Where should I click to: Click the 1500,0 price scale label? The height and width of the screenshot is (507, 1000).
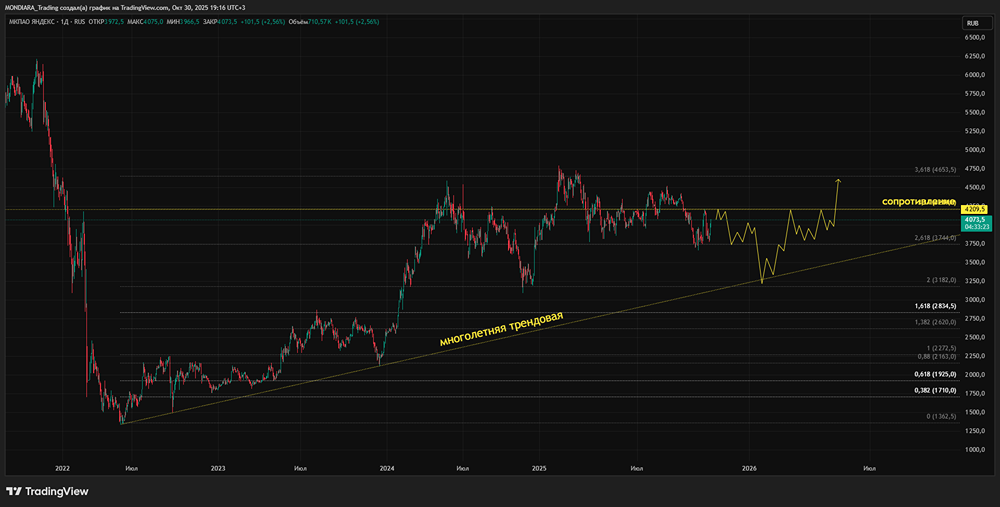pos(976,412)
